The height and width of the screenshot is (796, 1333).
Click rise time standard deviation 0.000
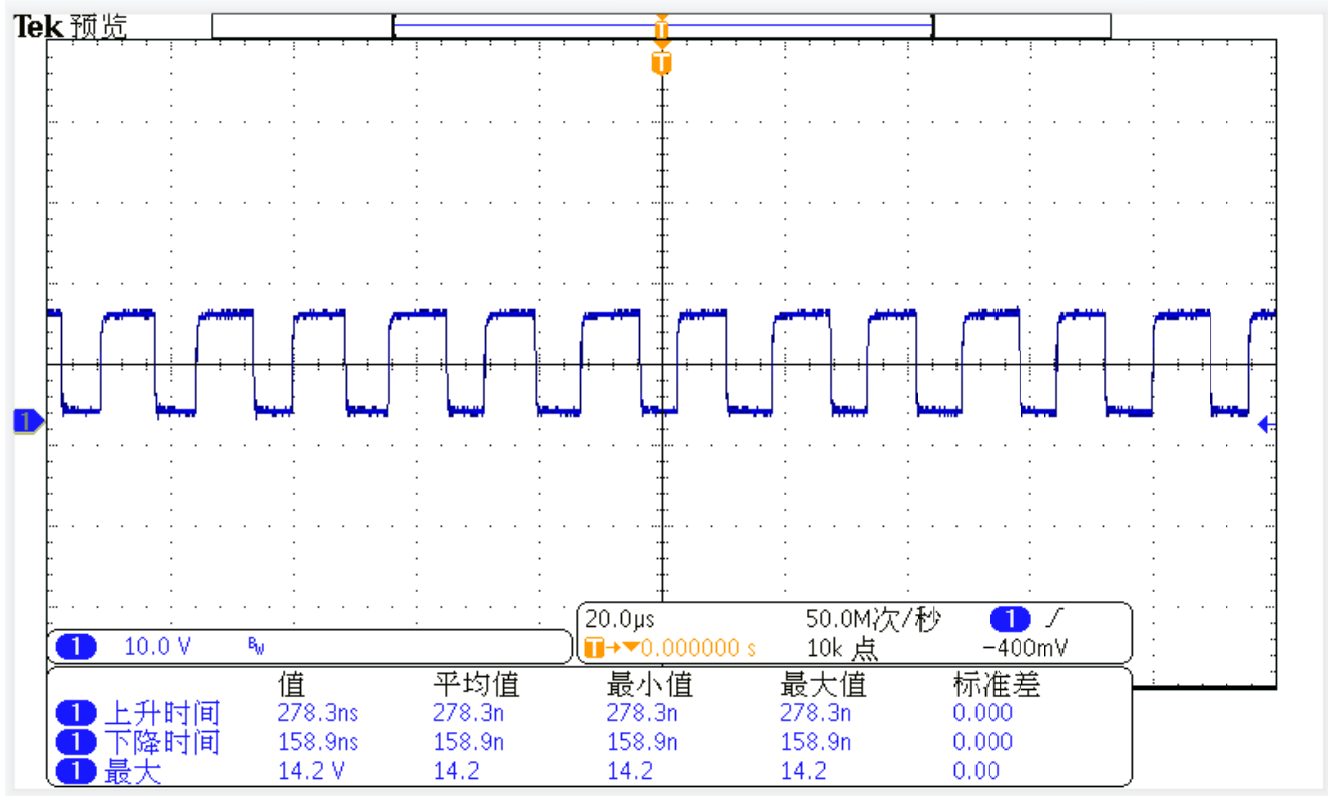[982, 713]
